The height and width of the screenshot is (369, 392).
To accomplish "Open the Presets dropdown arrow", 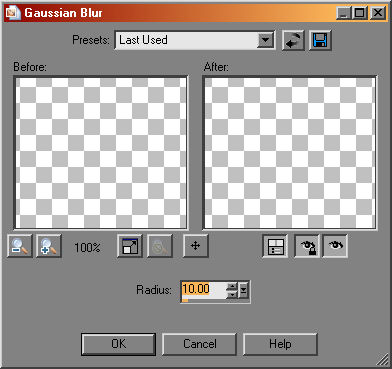I will click(x=266, y=40).
